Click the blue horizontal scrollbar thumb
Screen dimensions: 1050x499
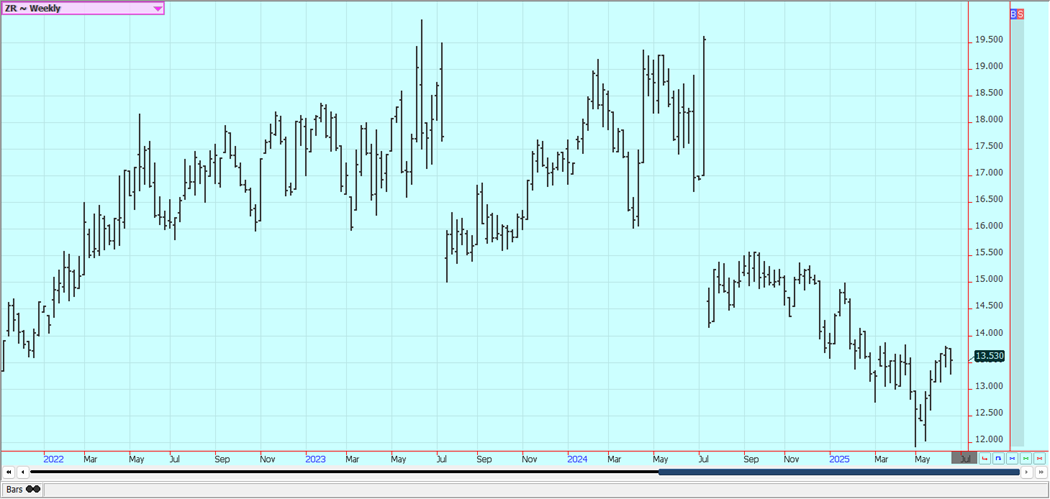(x=839, y=472)
